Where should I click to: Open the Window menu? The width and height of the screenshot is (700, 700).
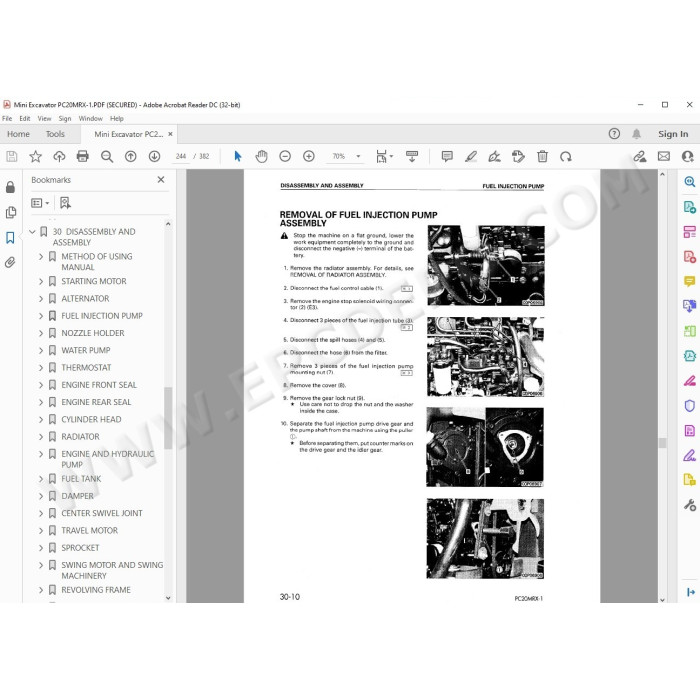coord(91,119)
